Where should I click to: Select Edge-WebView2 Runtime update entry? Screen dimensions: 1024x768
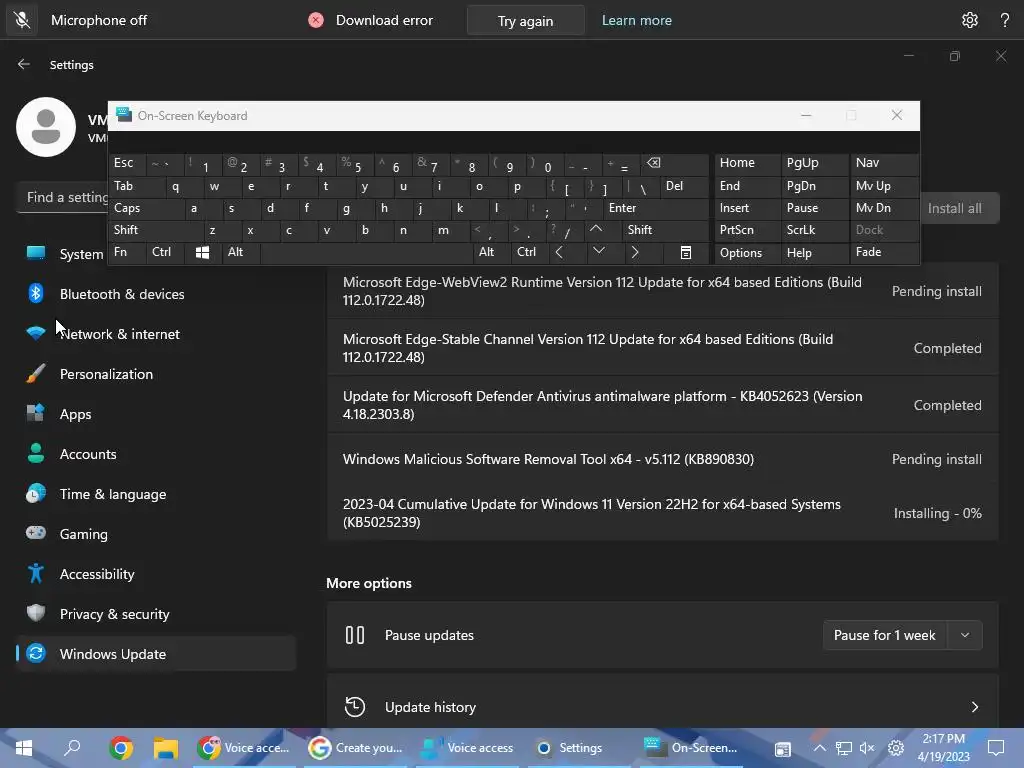point(662,291)
